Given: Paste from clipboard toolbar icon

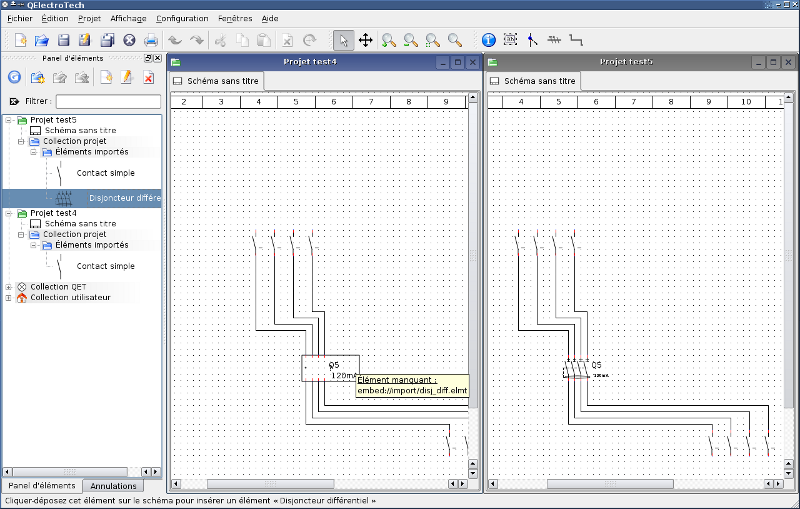Looking at the screenshot, I should (264, 40).
